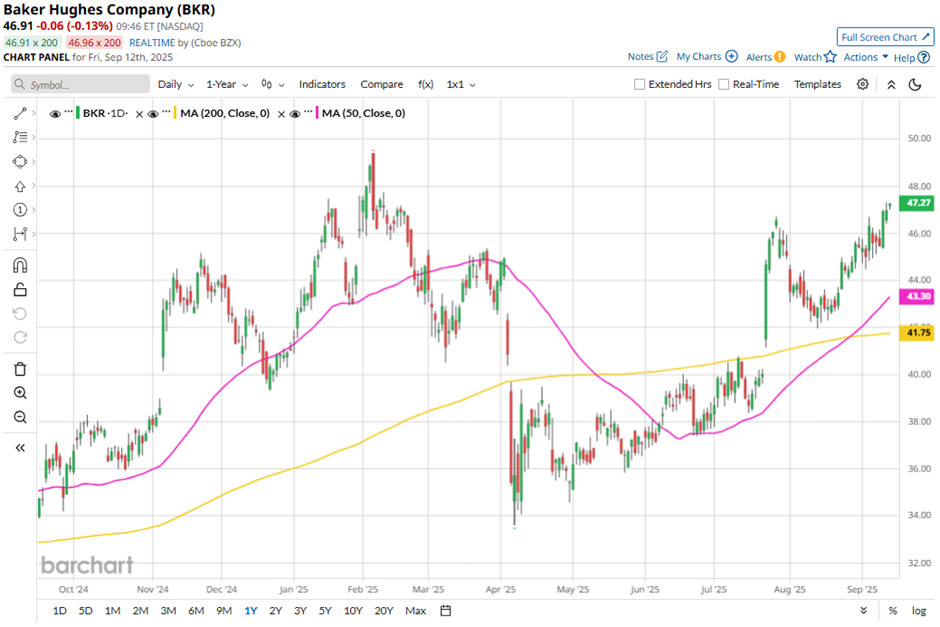Open Help

[911, 58]
